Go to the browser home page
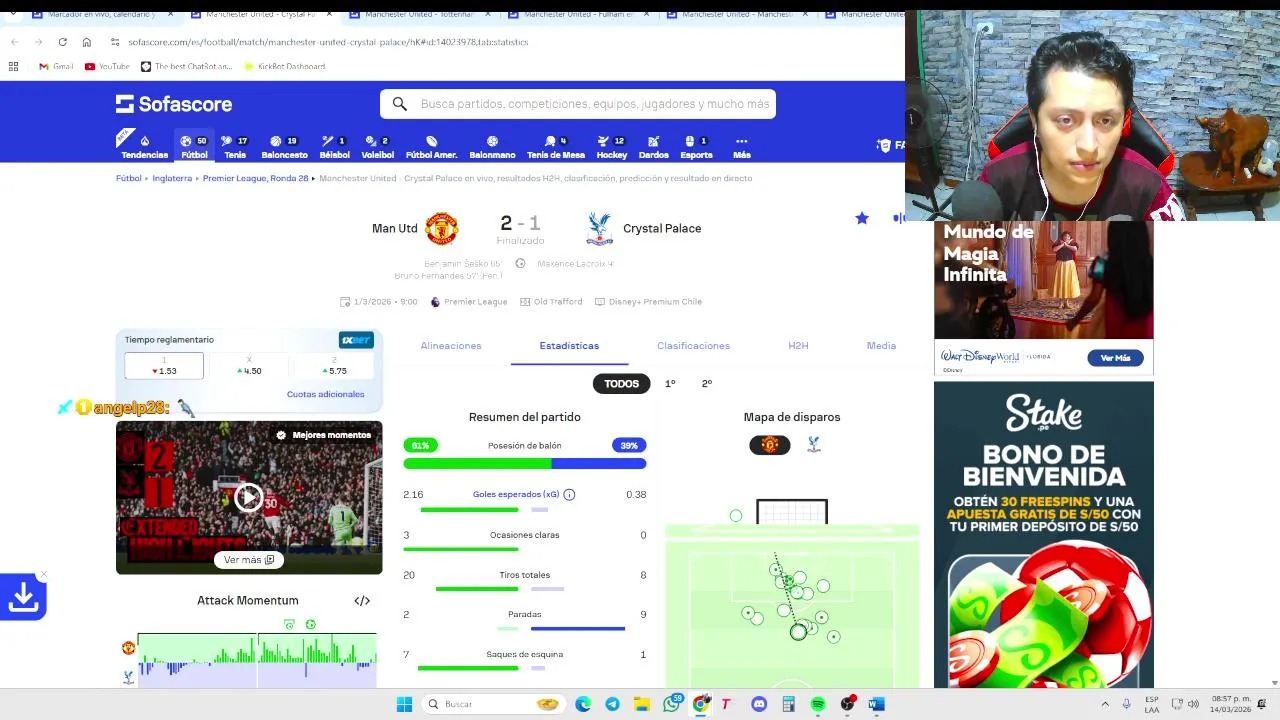 pos(87,42)
